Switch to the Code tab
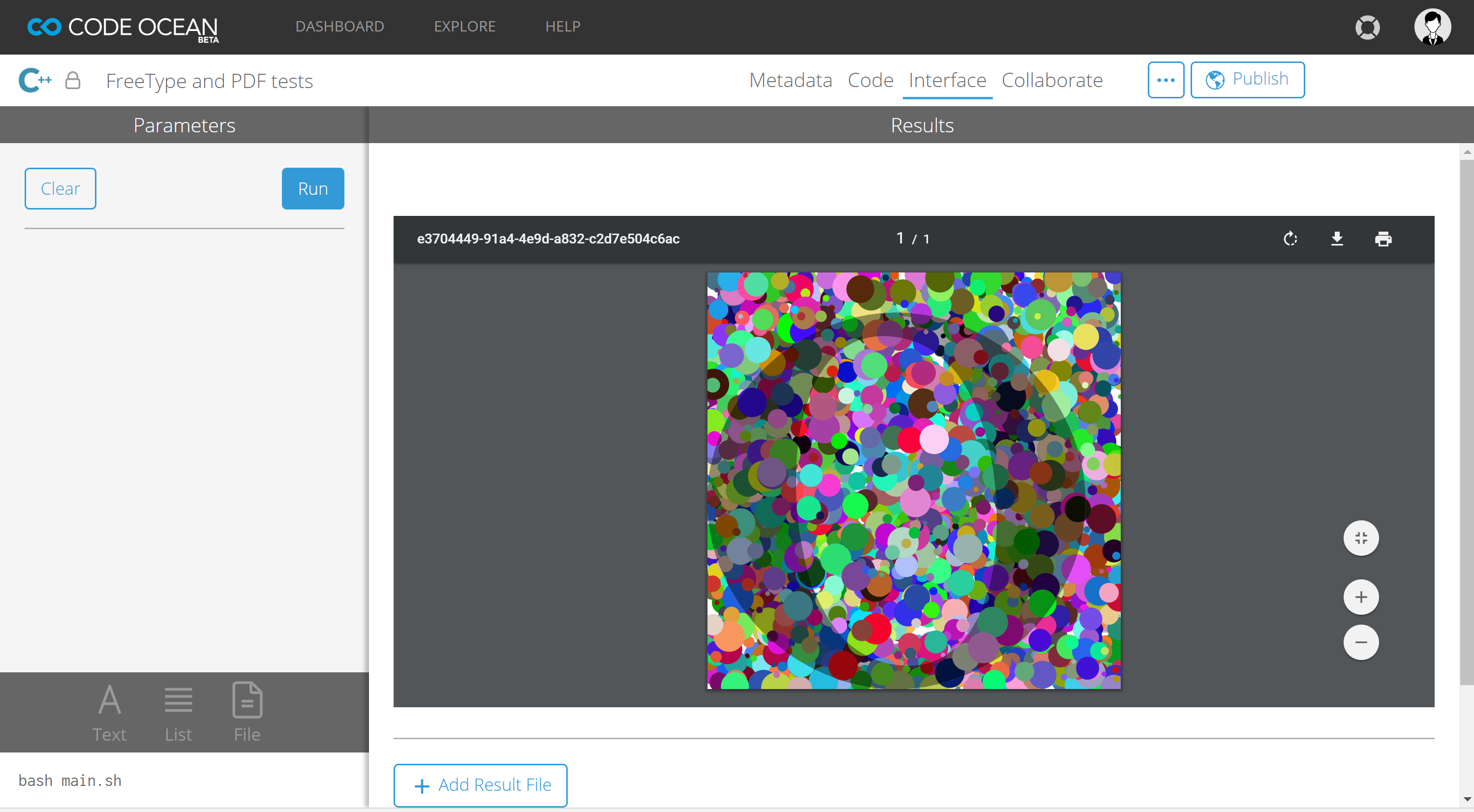The image size is (1474, 812). 870,80
